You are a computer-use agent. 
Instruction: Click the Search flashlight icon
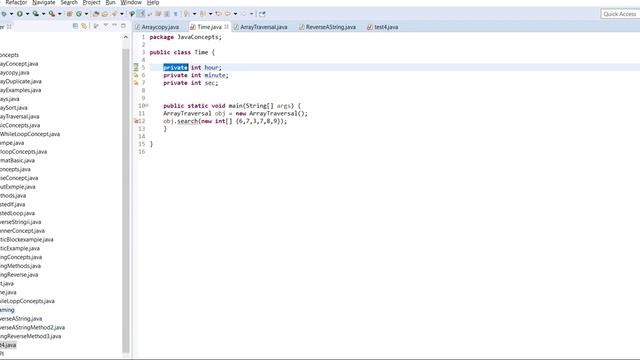click(114, 14)
